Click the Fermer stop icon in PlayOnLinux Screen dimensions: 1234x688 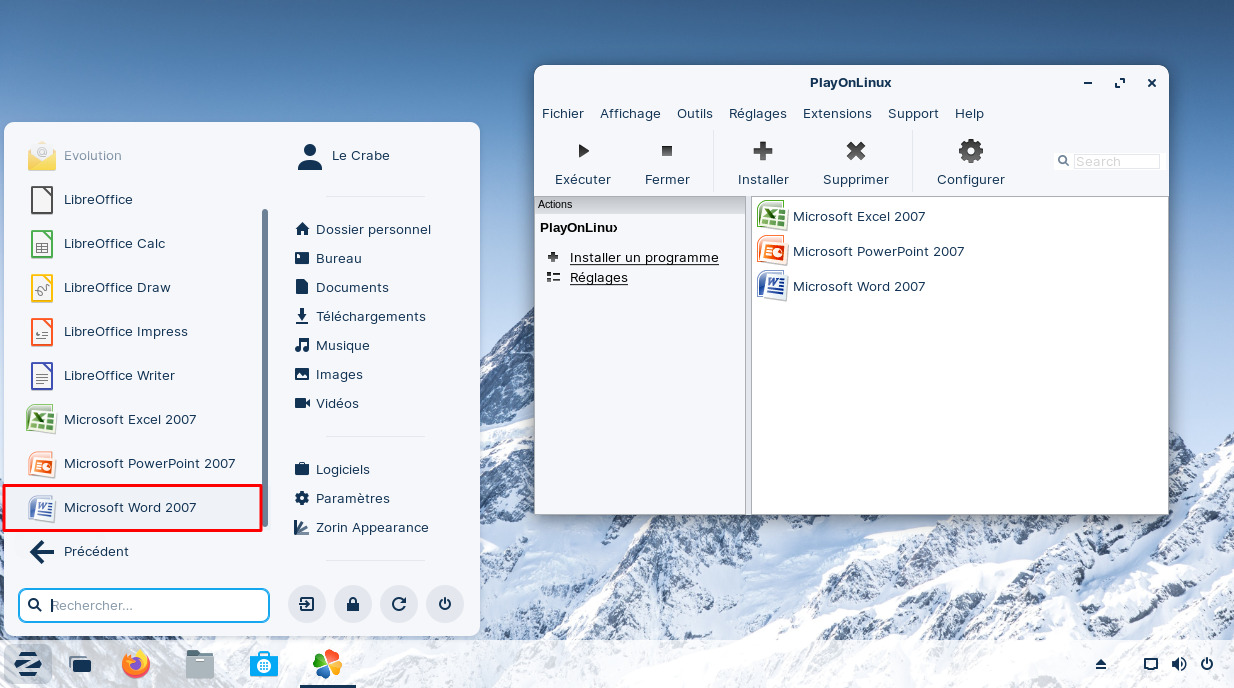pyautogui.click(x=667, y=151)
